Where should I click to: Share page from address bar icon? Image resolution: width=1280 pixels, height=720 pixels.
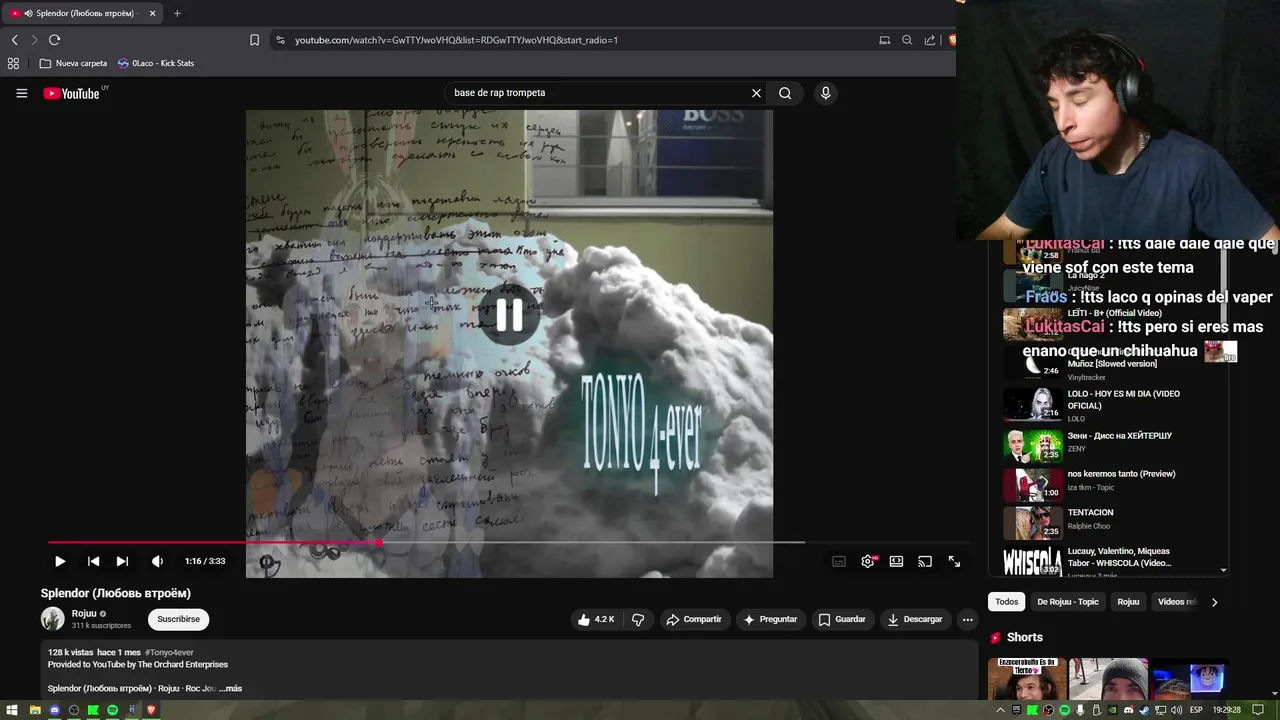(930, 40)
